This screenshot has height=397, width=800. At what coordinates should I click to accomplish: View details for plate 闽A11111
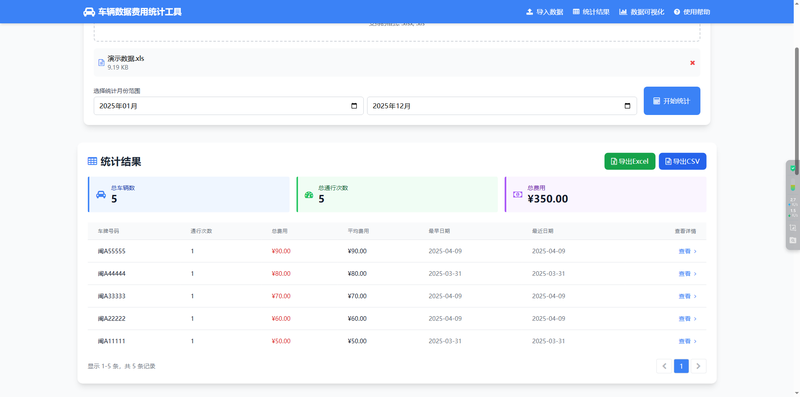click(687, 341)
